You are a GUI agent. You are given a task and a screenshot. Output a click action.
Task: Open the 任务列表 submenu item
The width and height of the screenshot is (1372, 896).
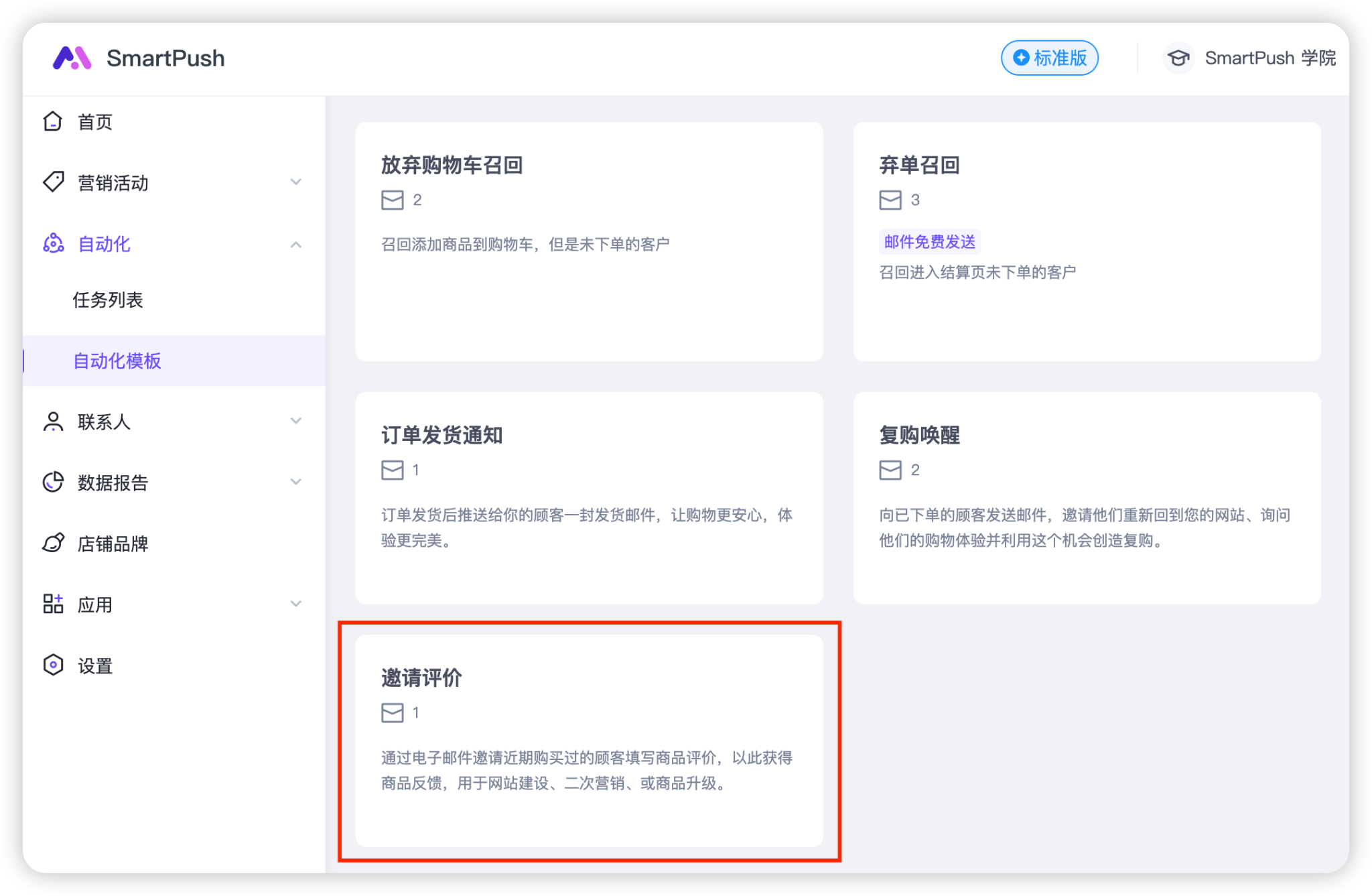coord(108,300)
